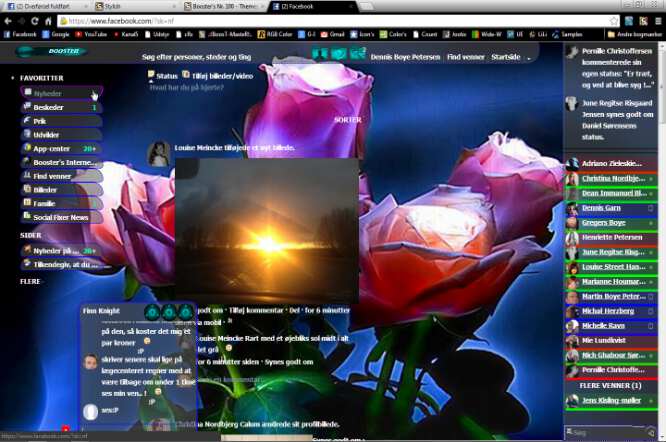Open the YouTube bookmark
This screenshot has height=442, width=666.
point(91,34)
